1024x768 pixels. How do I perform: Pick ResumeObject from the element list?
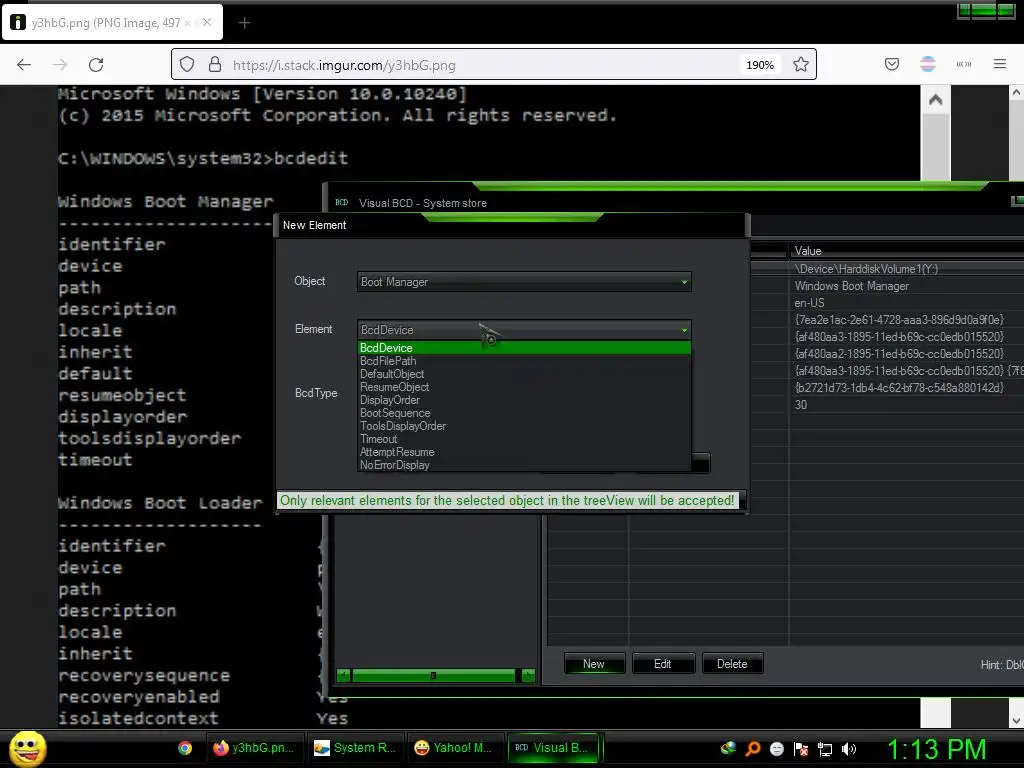(x=524, y=387)
